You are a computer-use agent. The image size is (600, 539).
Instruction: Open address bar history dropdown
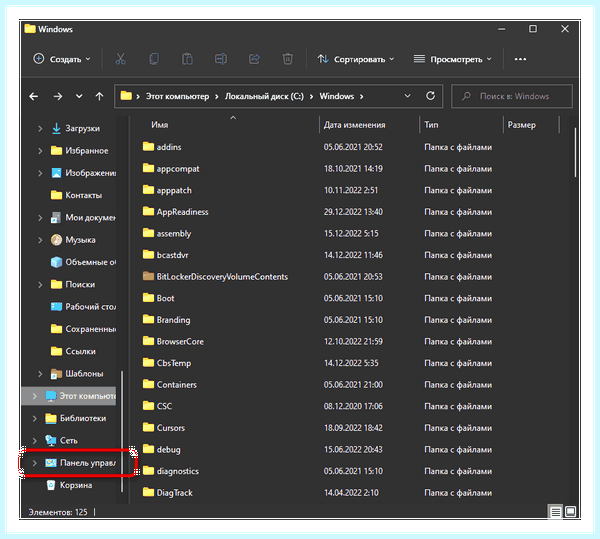(x=408, y=96)
